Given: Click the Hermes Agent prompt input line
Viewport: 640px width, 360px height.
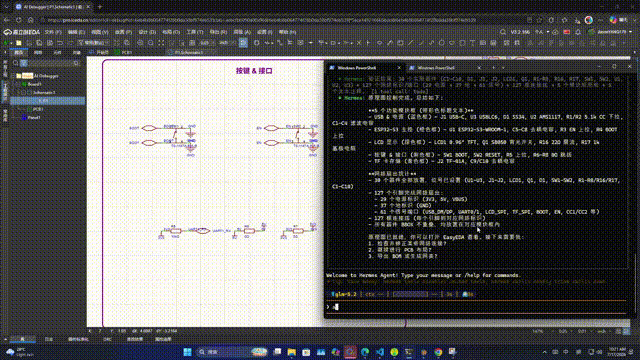Looking at the screenshot, I should [x=477, y=307].
